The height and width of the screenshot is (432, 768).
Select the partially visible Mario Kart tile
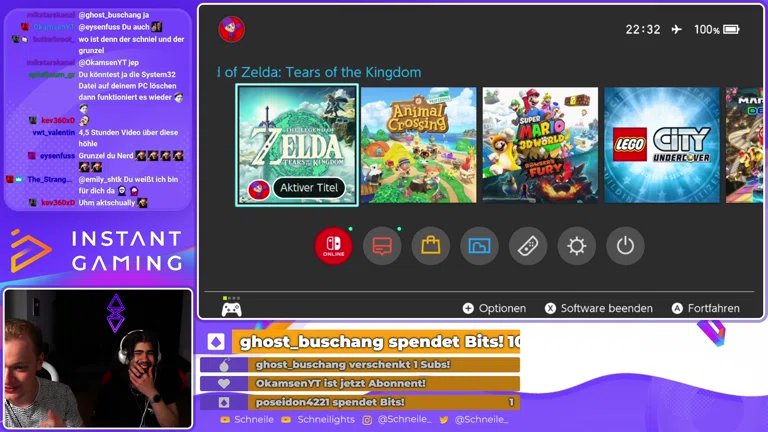pos(744,145)
